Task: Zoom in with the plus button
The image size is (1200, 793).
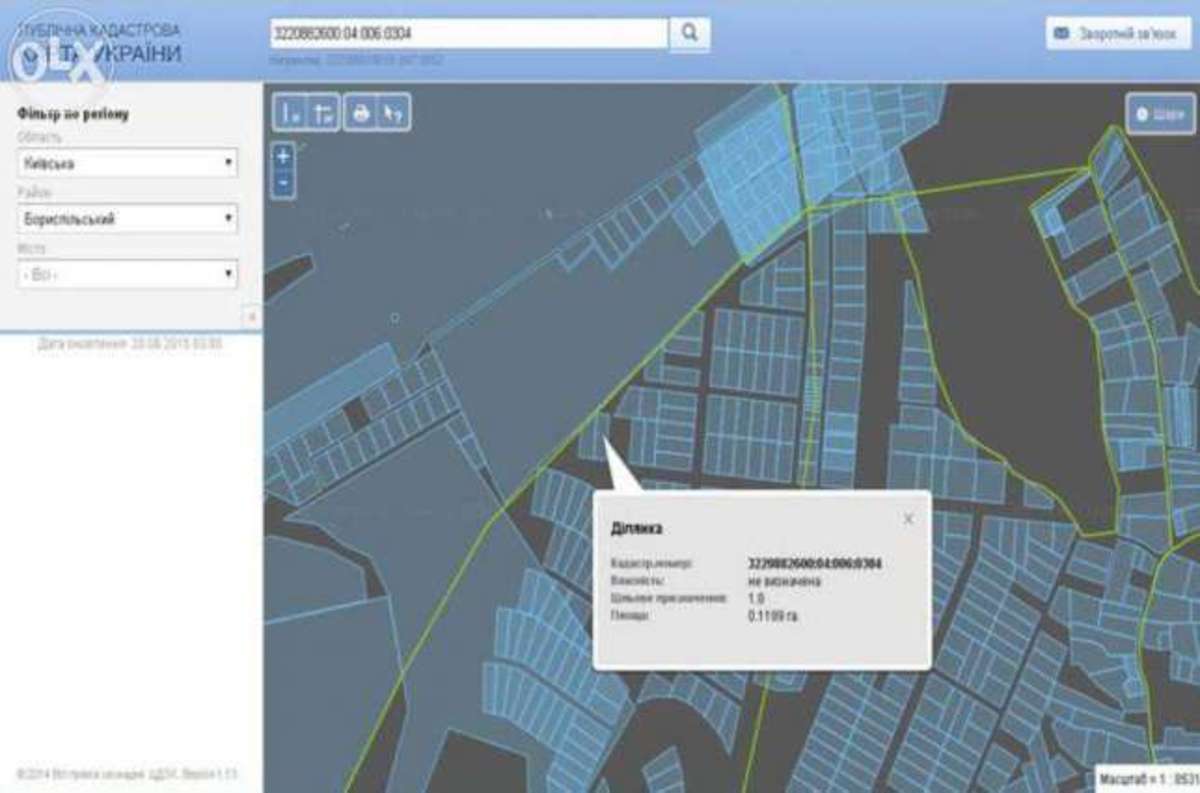Action: [283, 157]
